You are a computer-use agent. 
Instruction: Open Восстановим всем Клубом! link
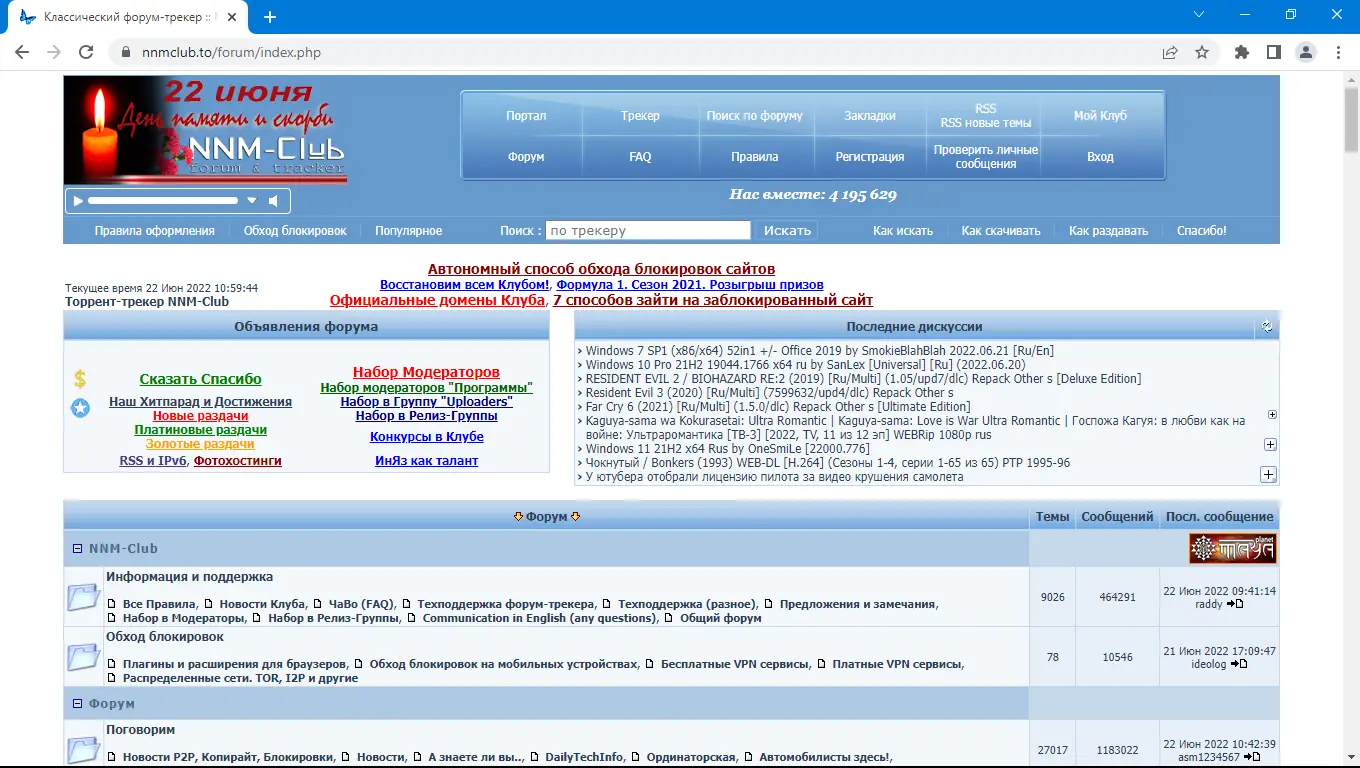click(x=465, y=285)
